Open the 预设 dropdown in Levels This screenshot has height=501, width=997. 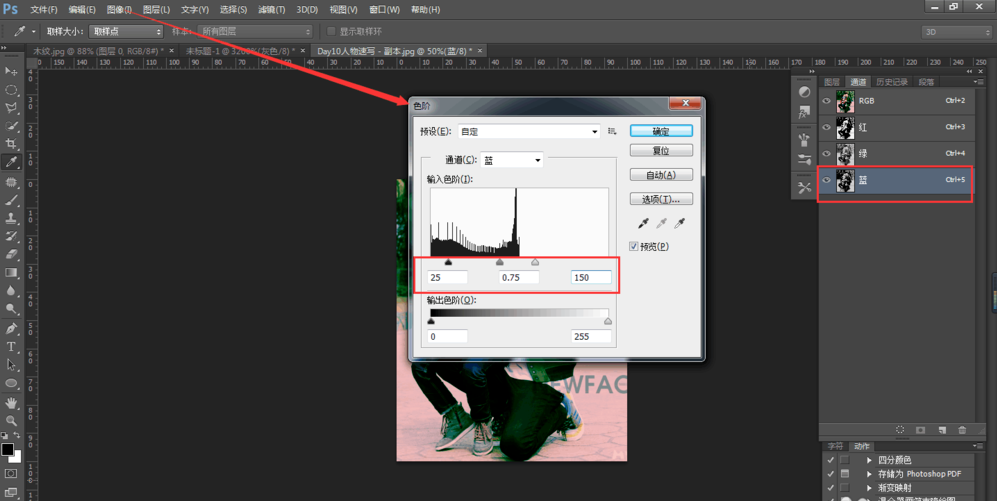point(529,132)
